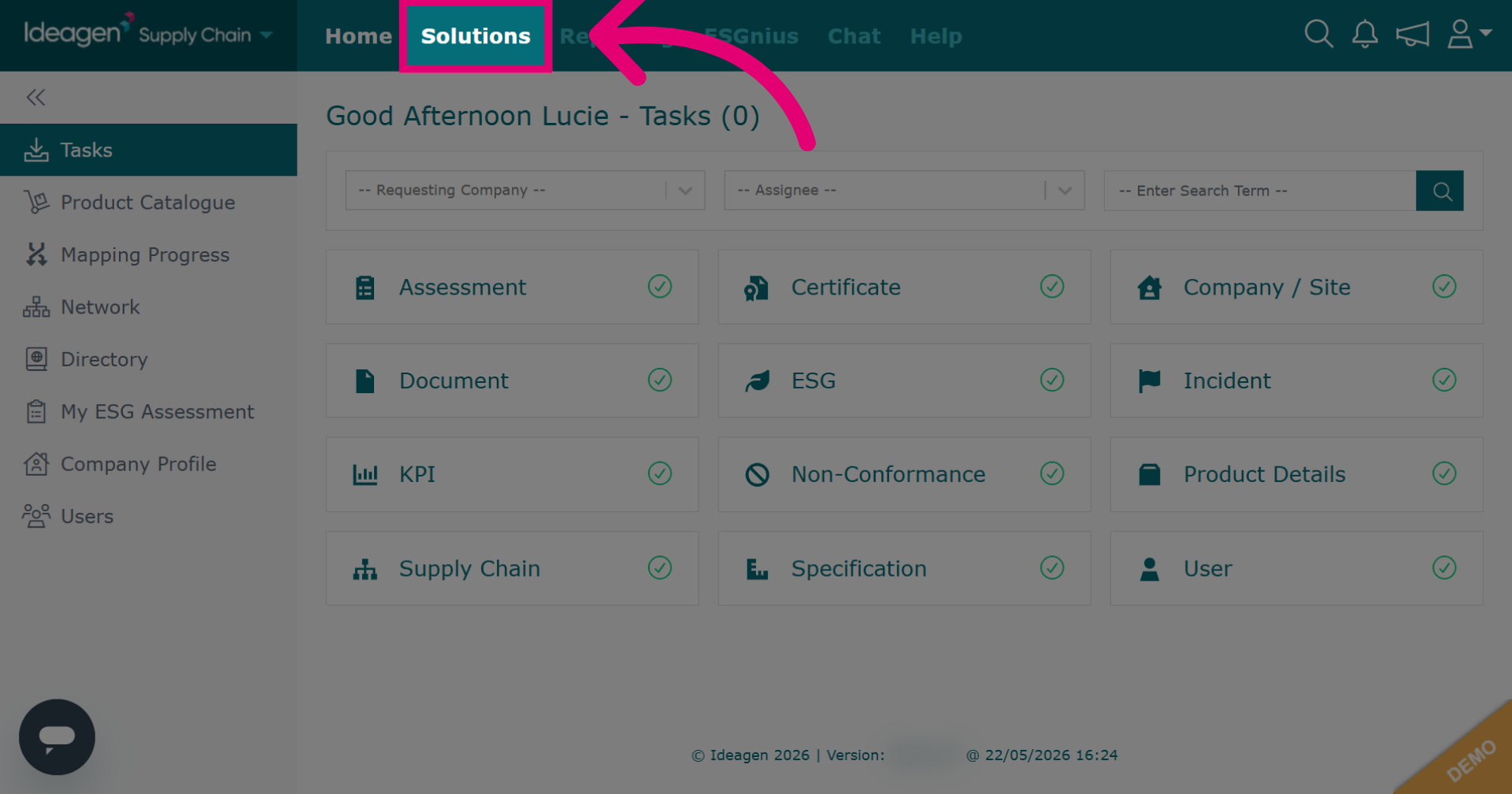1512x794 pixels.
Task: Focus the Enter Search Term field
Action: [1260, 191]
